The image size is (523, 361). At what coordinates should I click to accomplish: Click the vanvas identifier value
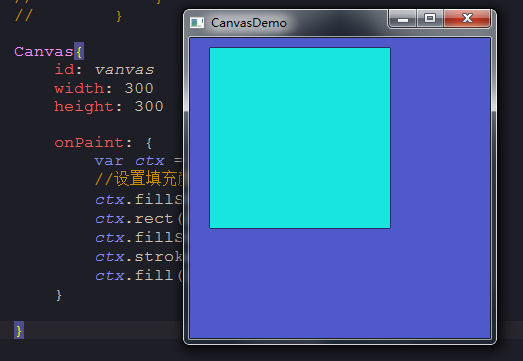(124, 70)
